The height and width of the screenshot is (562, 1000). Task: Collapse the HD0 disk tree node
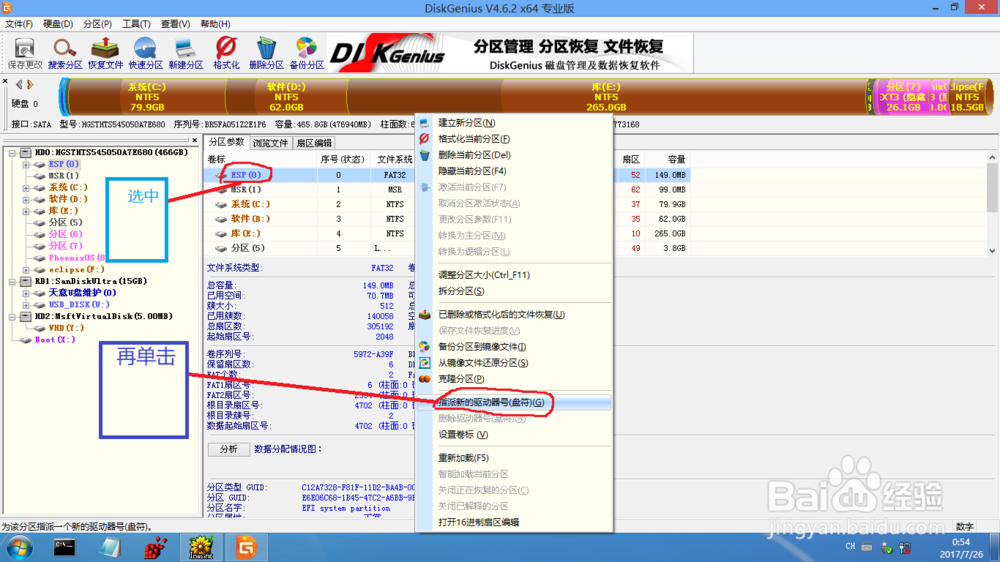click(x=12, y=152)
